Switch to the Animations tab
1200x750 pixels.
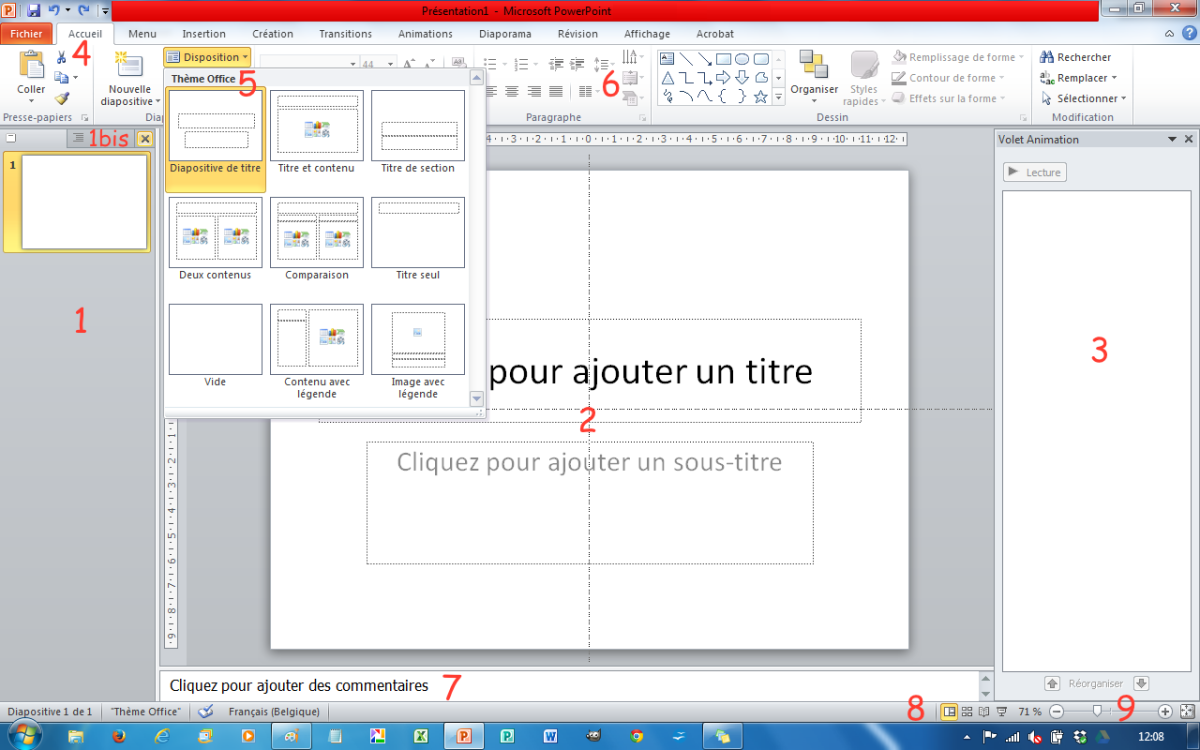point(425,34)
